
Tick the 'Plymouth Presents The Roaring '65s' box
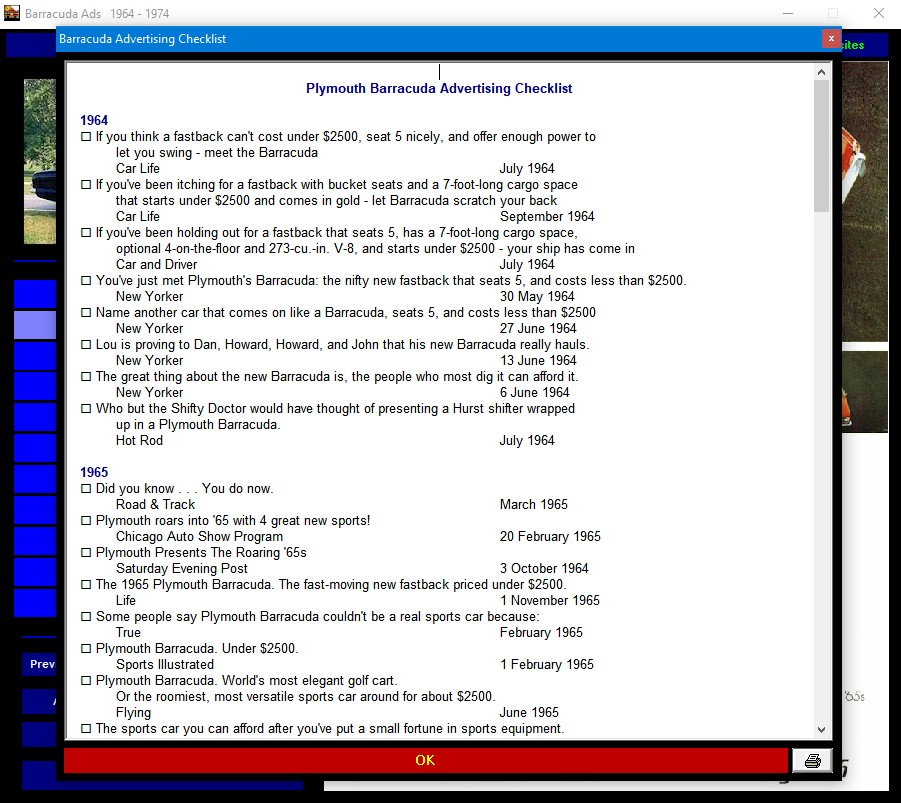pos(86,552)
